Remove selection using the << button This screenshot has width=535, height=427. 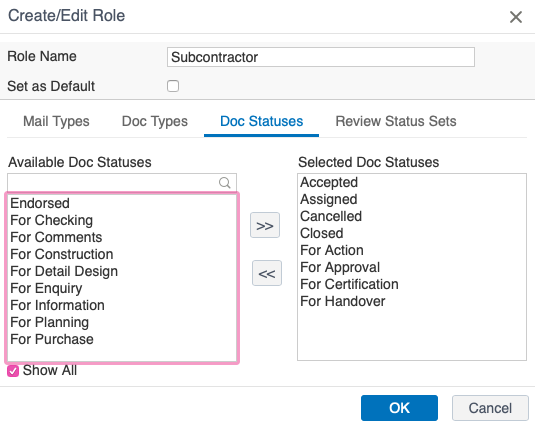267,273
